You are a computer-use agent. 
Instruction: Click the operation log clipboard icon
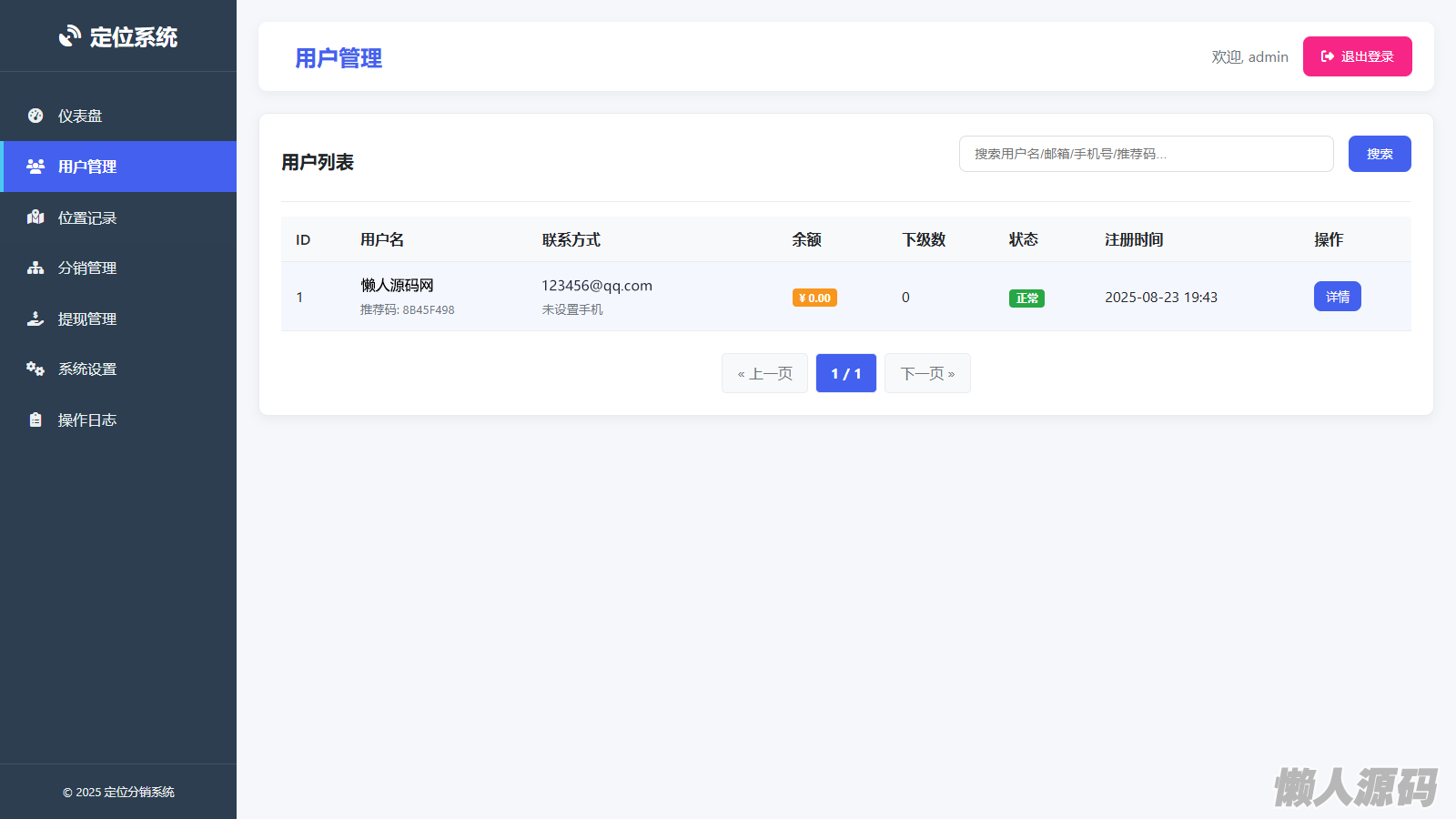(x=35, y=420)
